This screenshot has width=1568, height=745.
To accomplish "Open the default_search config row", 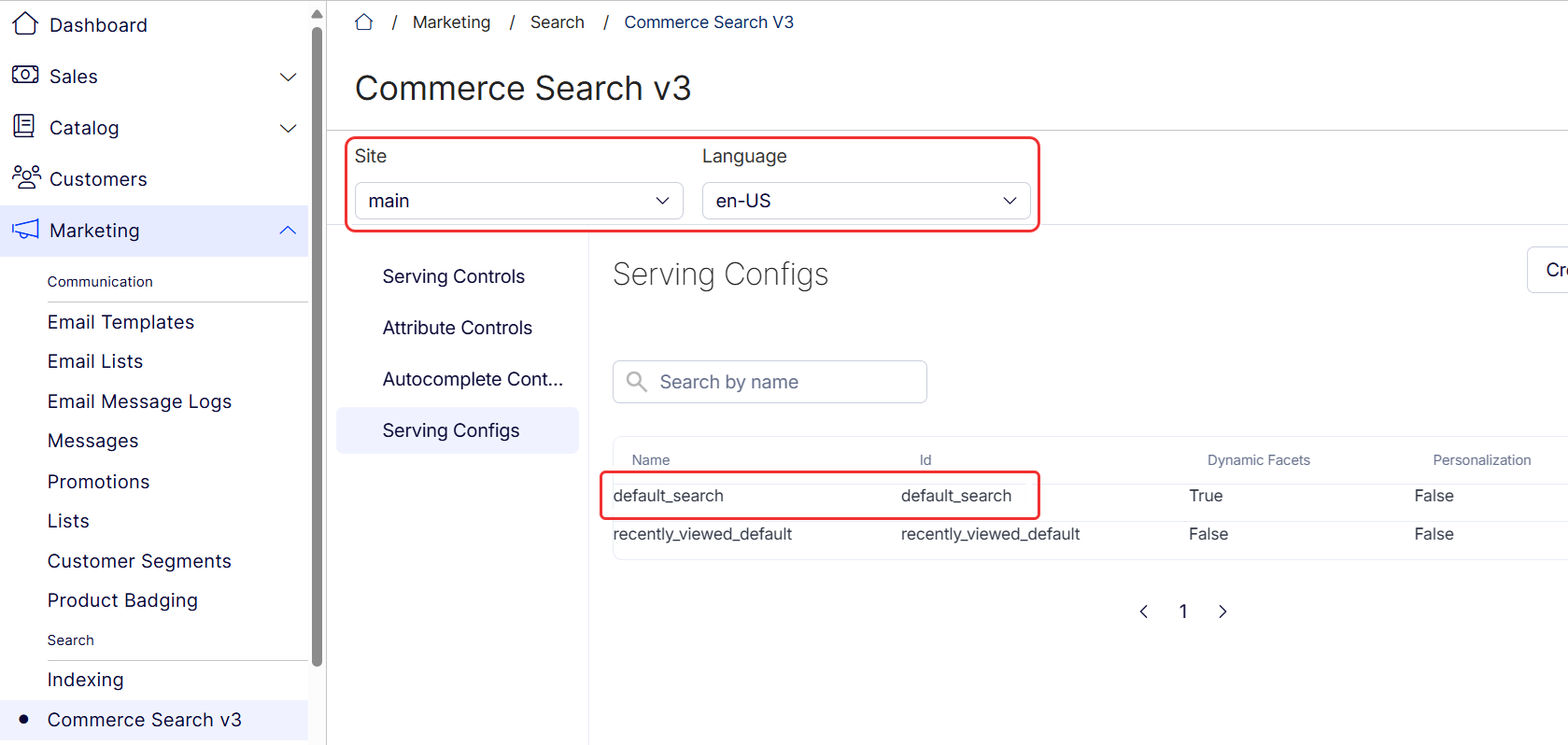I will 669,496.
